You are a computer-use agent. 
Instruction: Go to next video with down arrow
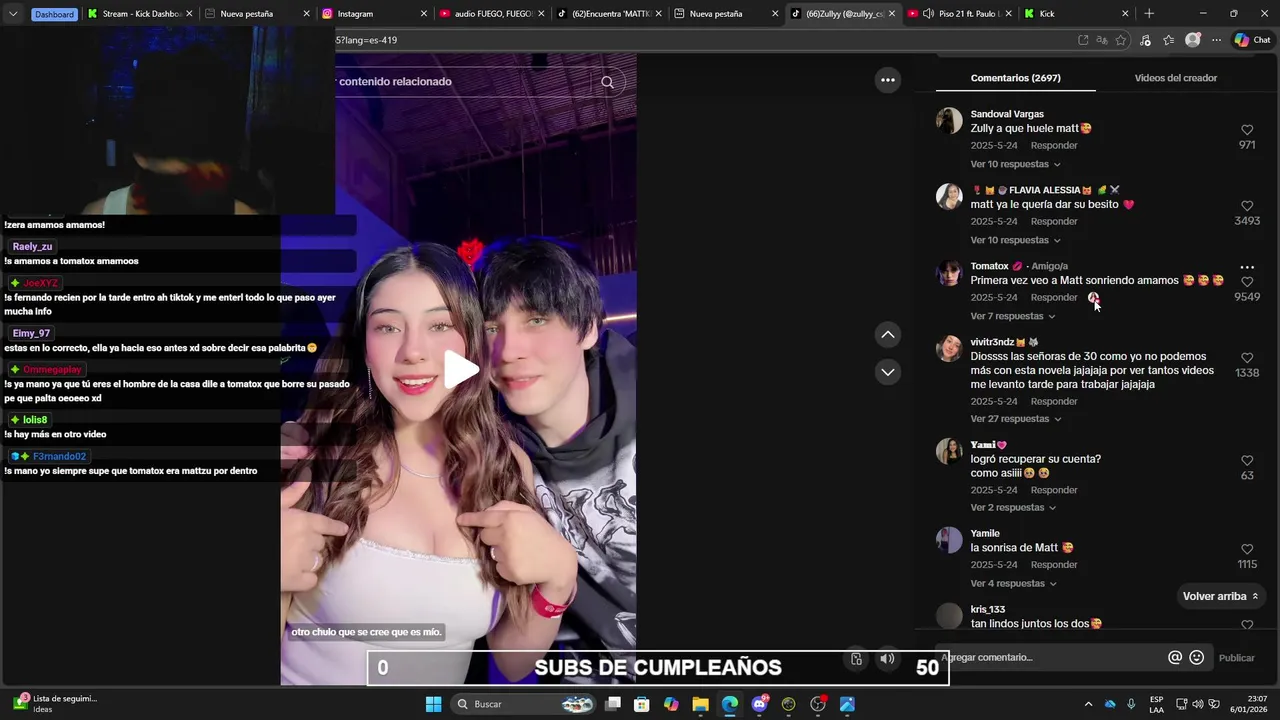(x=888, y=372)
